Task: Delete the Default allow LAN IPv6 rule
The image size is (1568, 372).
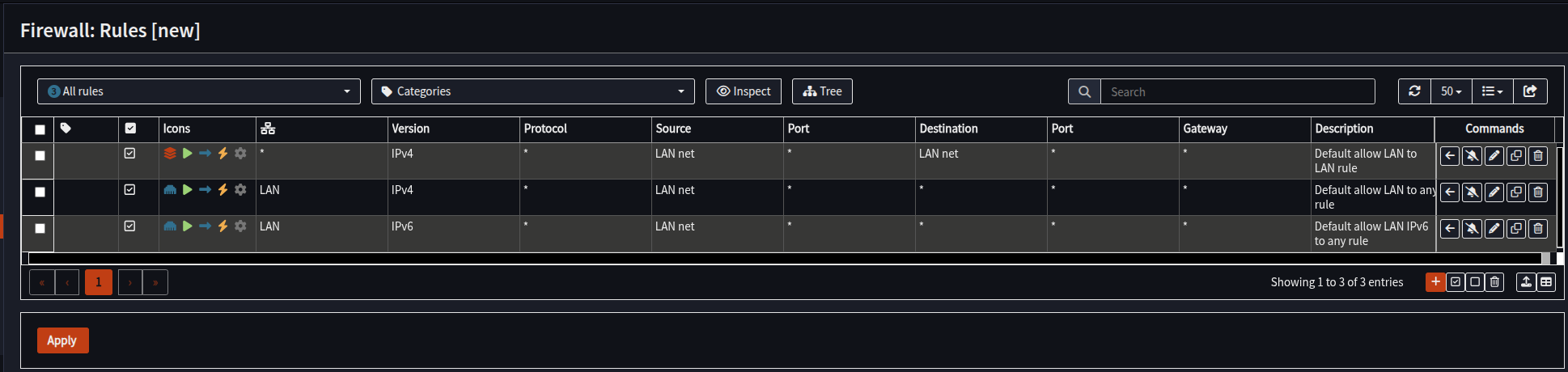Action: point(1538,229)
